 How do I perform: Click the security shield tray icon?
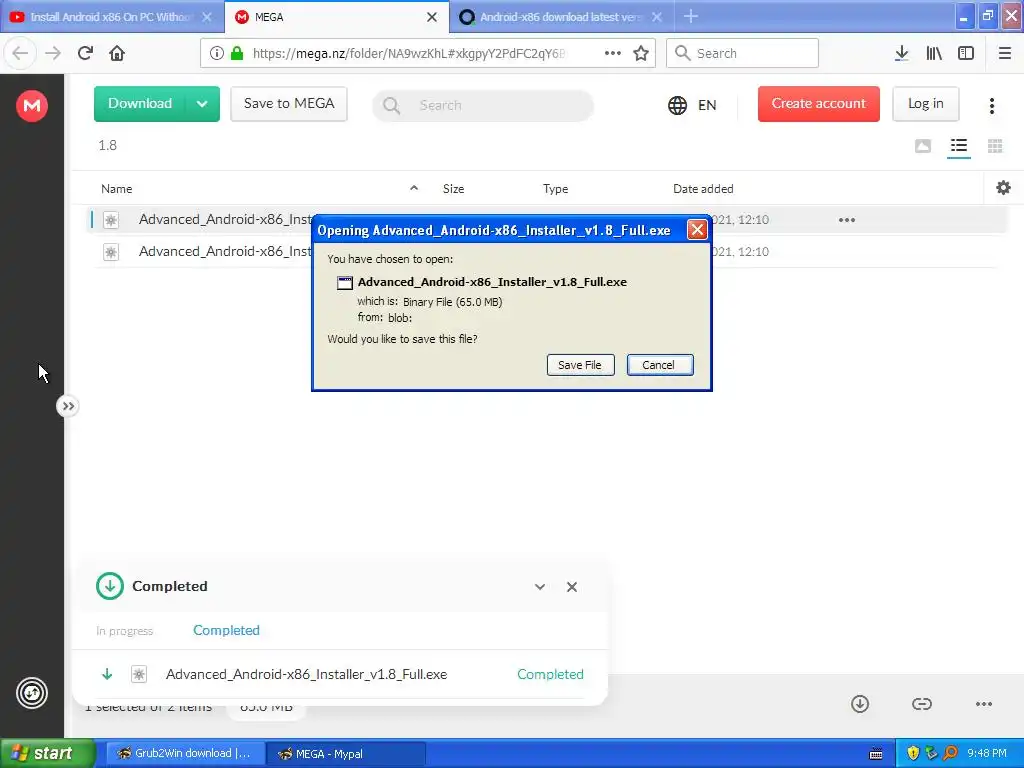913,753
